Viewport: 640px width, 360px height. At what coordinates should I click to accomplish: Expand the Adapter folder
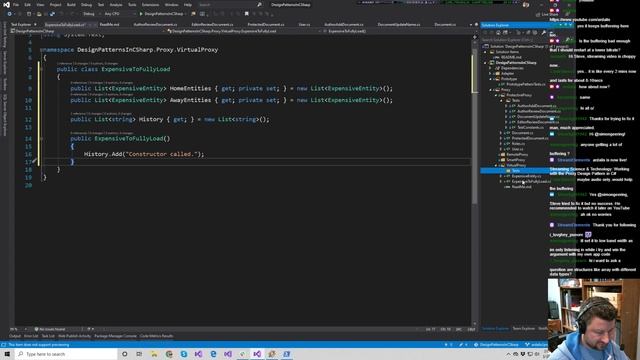(491, 73)
